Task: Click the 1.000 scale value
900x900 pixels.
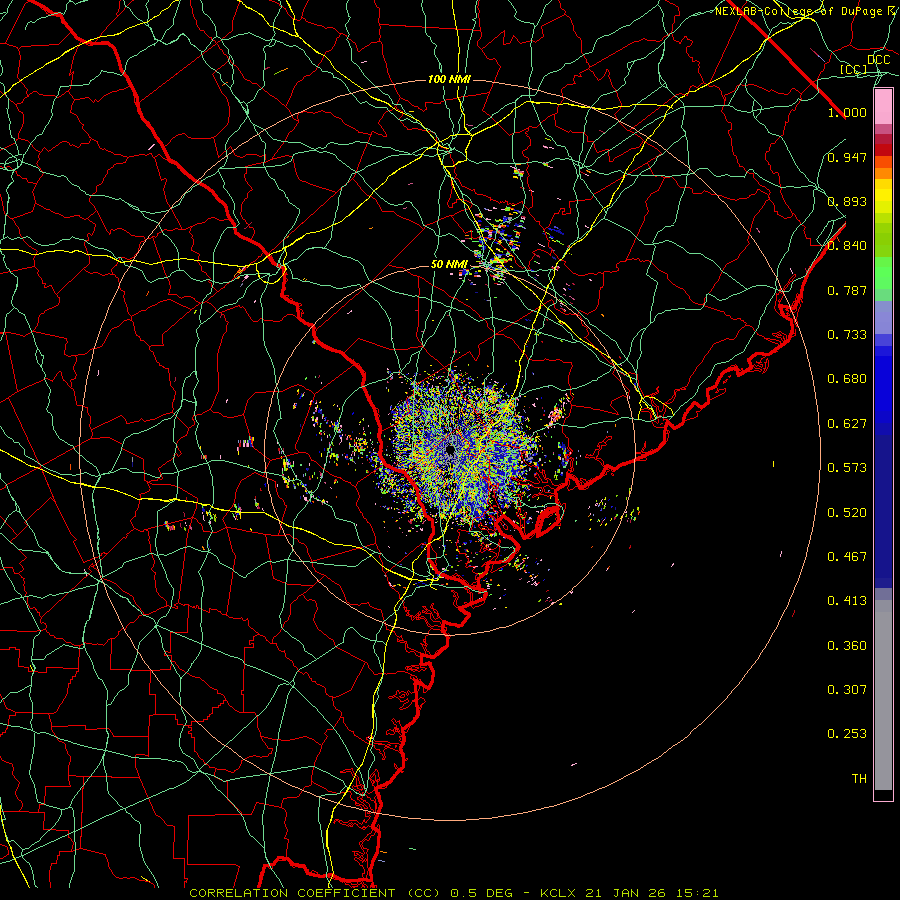Action: 847,112
